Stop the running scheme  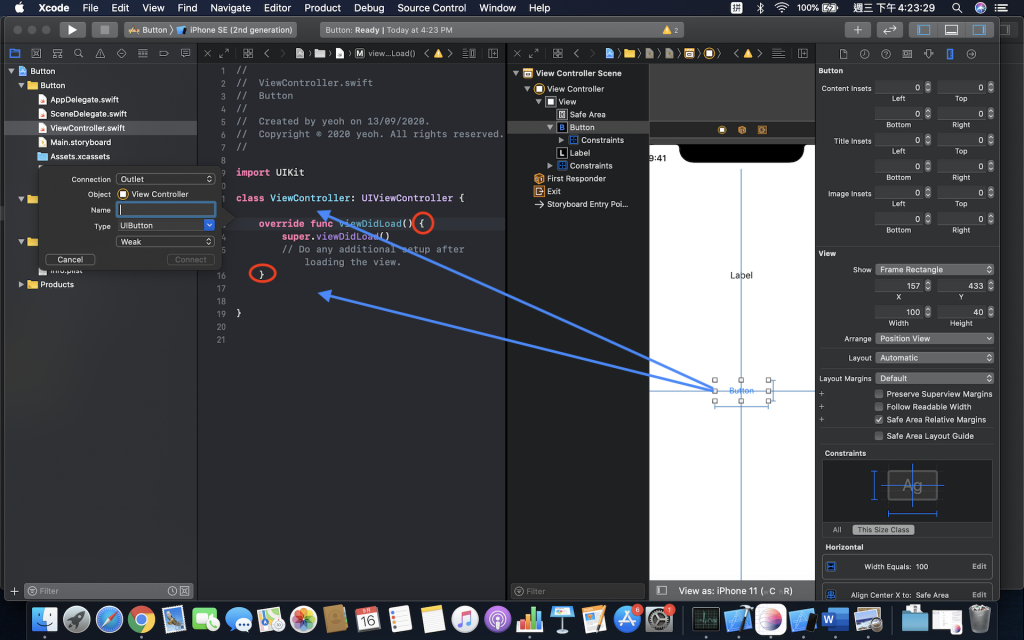104,29
